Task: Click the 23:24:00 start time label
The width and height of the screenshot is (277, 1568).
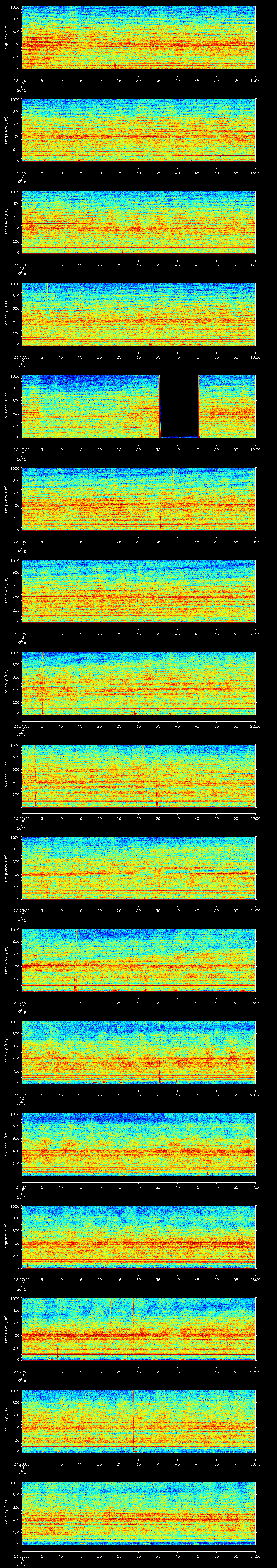Action: coord(21,1003)
